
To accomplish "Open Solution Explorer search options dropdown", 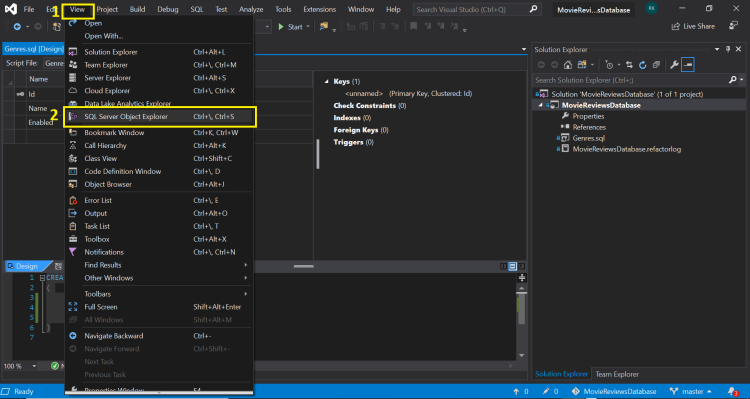I will point(742,80).
